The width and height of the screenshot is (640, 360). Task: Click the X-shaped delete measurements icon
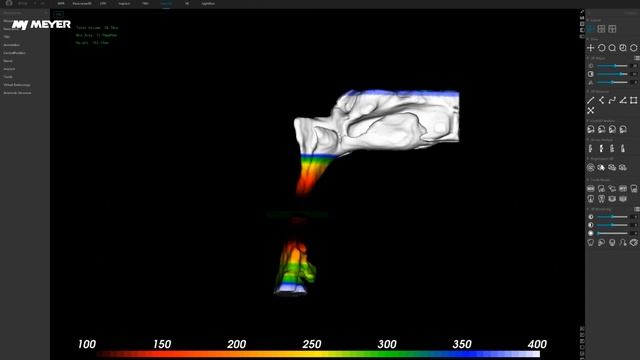coord(591,111)
